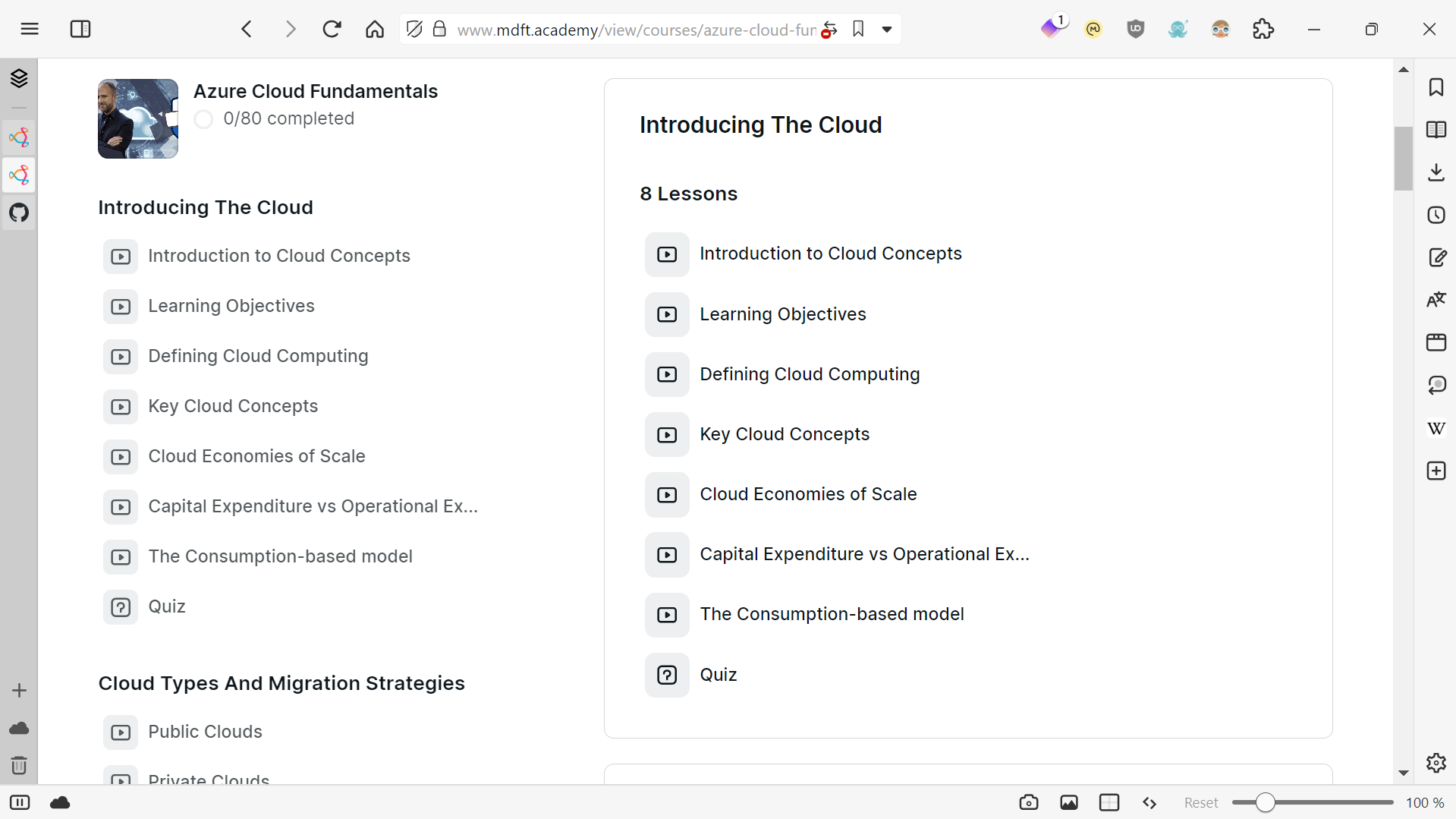Image resolution: width=1456 pixels, height=819 pixels.
Task: Open the profile avatar account menu
Action: (1220, 29)
